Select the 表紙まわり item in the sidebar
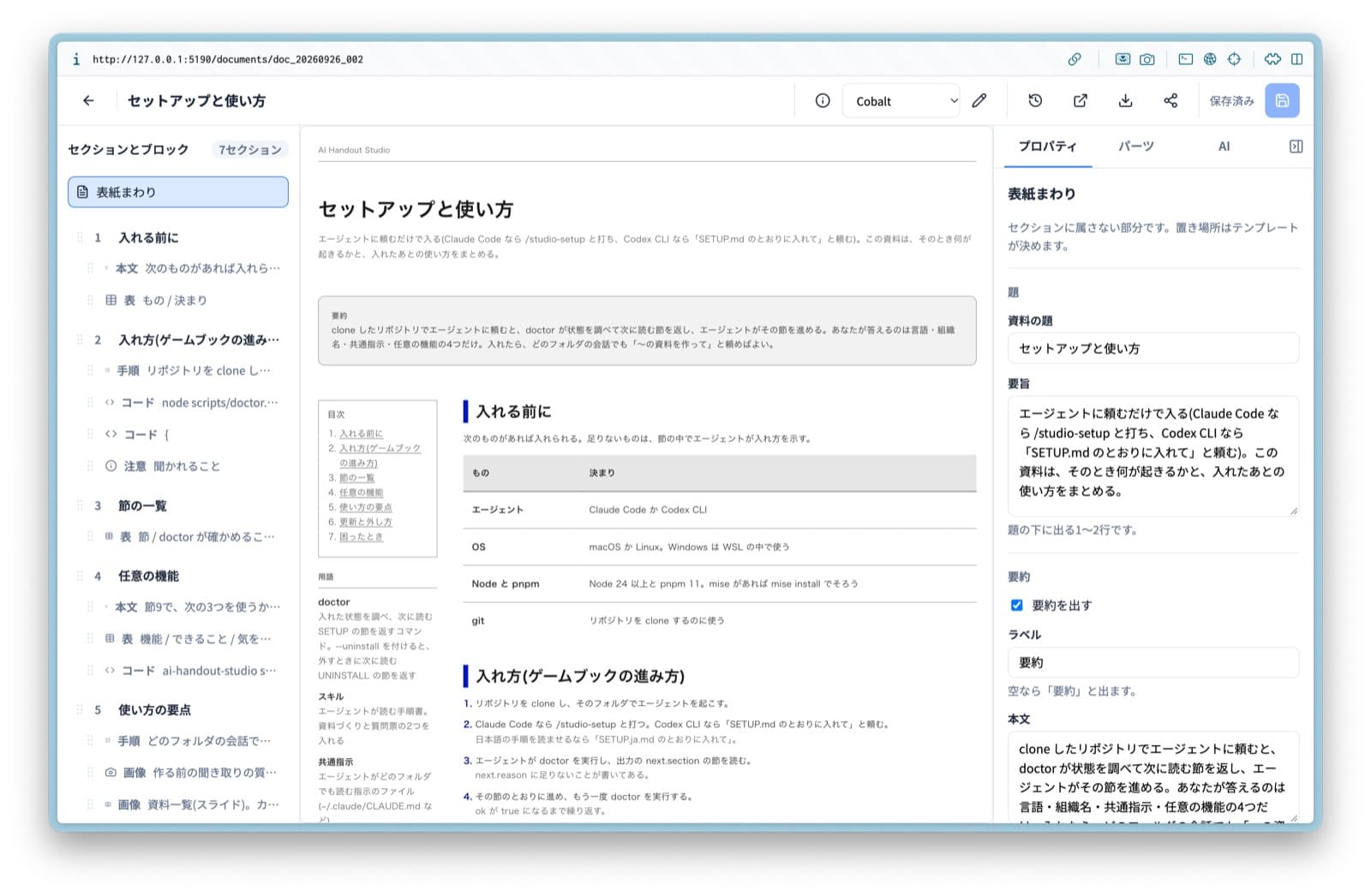 click(x=178, y=192)
